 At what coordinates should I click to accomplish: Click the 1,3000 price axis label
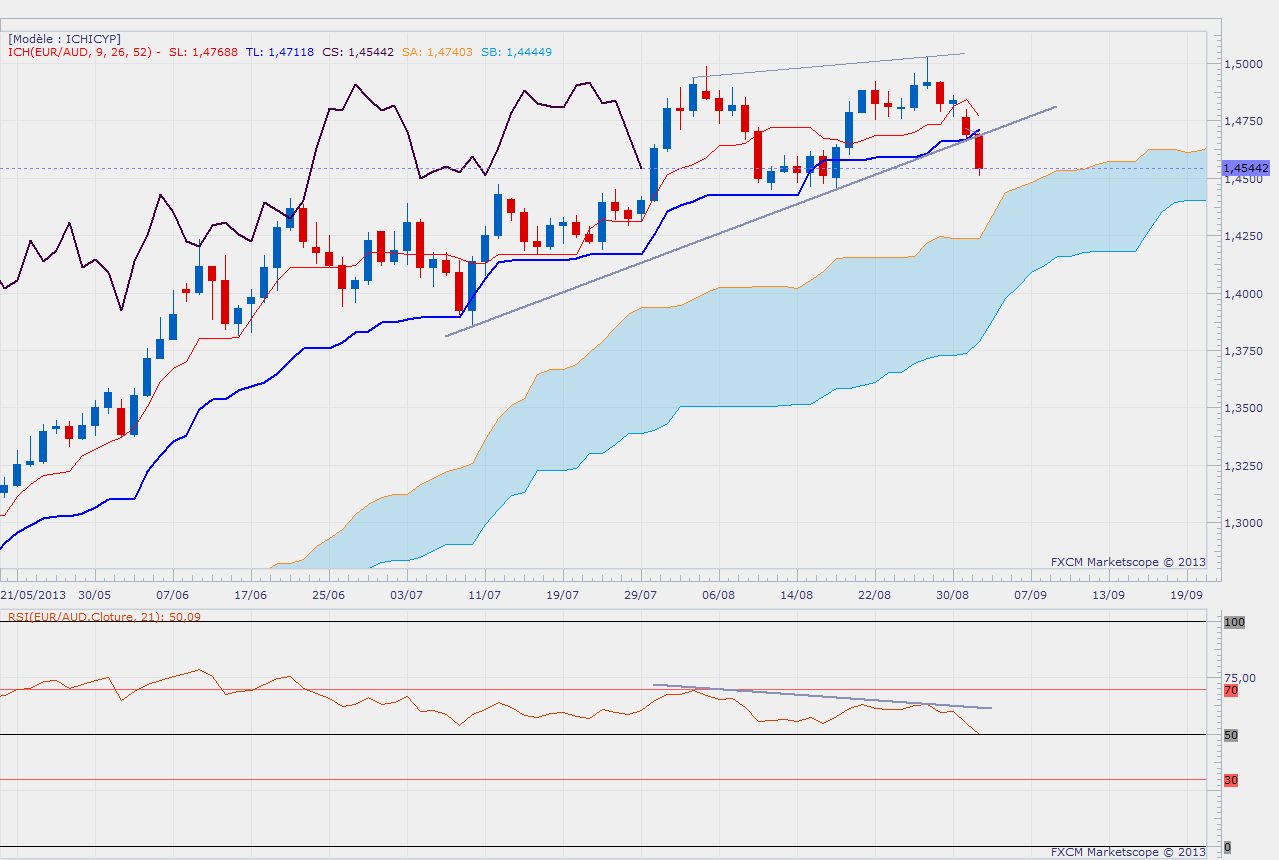click(x=1242, y=523)
